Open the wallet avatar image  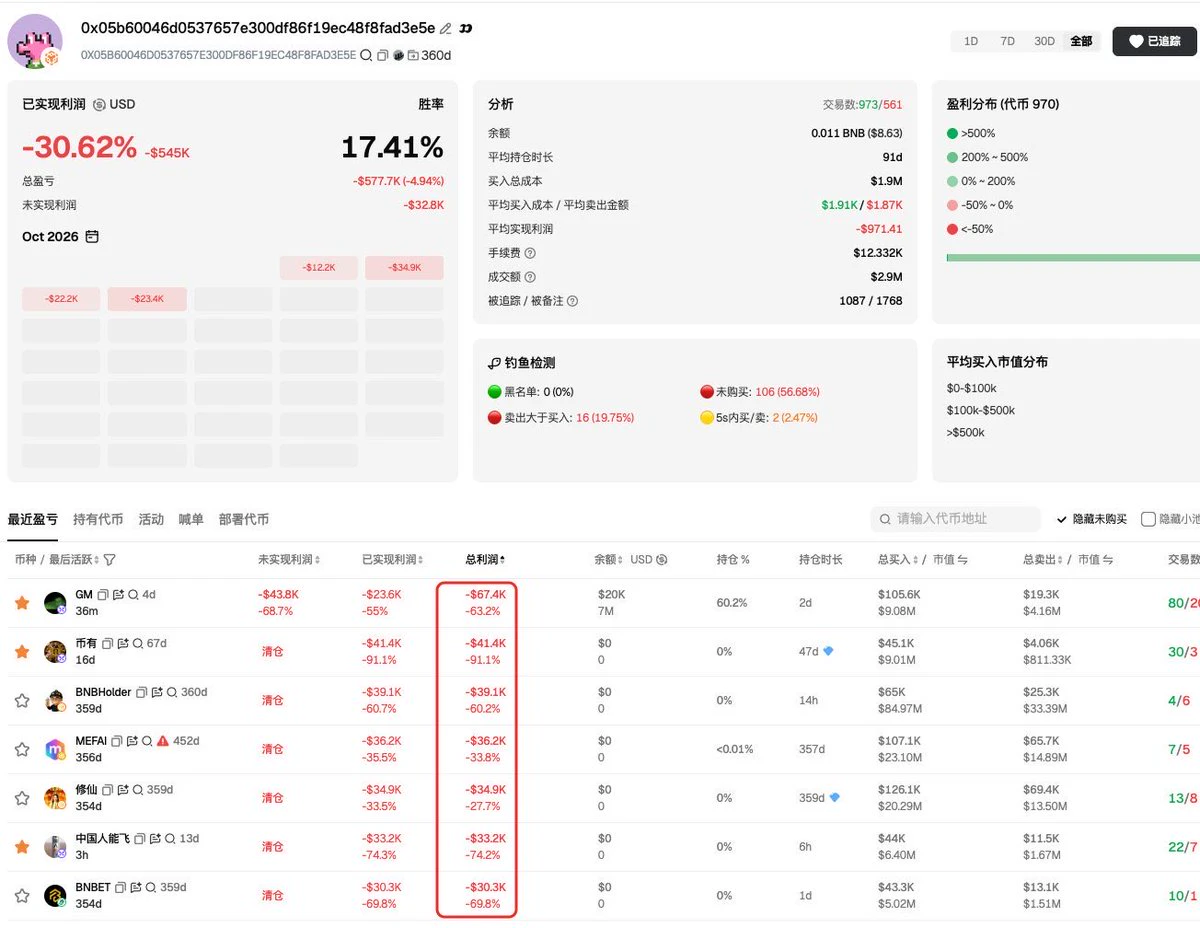click(x=35, y=41)
